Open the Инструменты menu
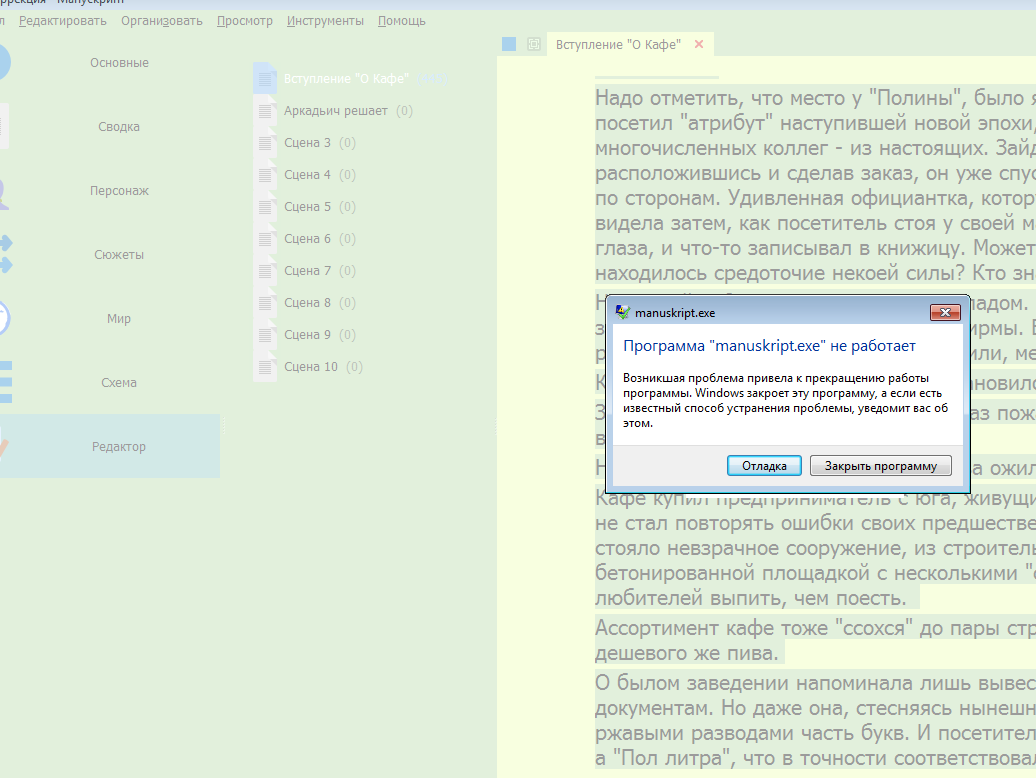Screen dimensions: 1036x778 pyautogui.click(x=325, y=21)
